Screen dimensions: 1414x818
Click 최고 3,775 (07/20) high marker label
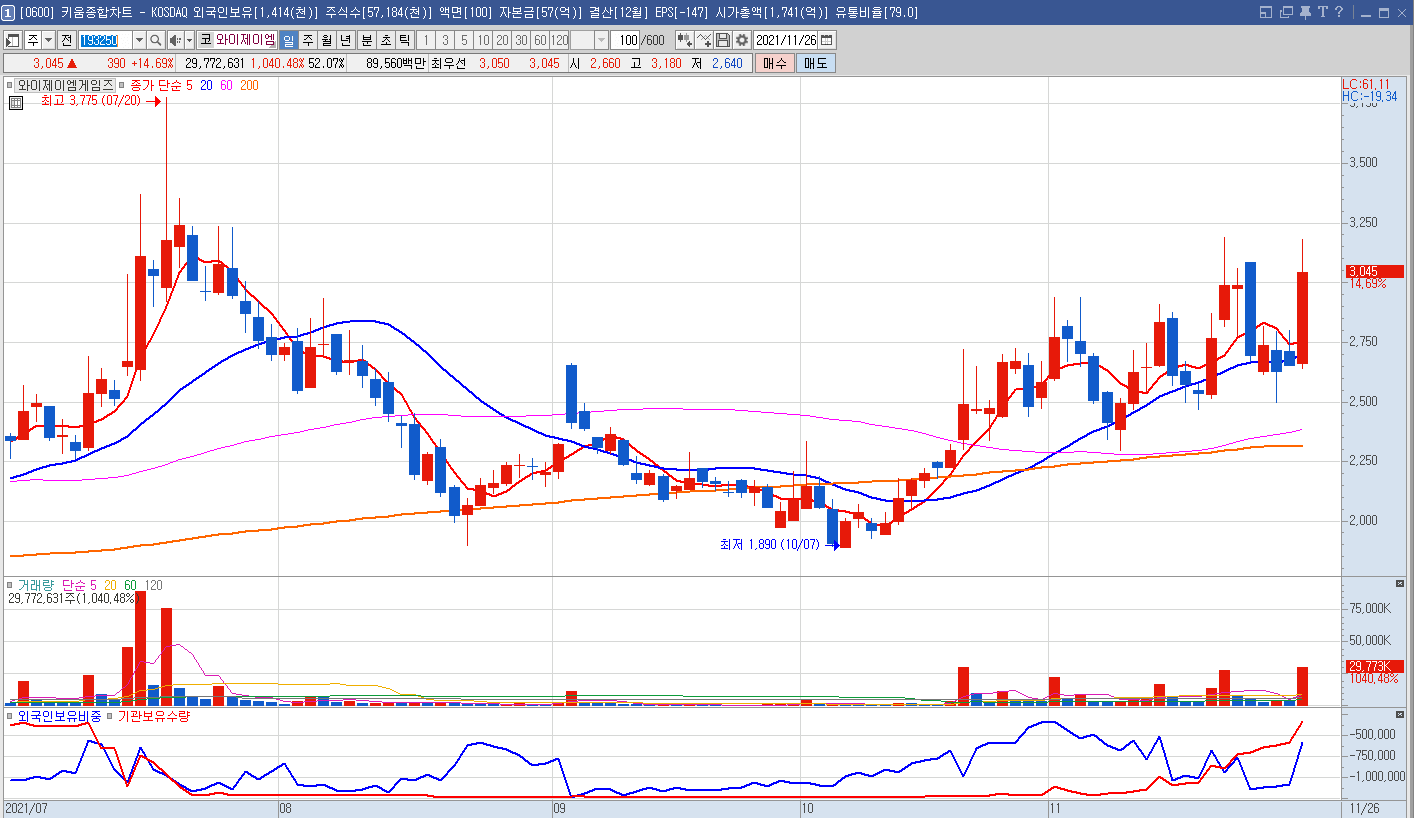(x=91, y=101)
